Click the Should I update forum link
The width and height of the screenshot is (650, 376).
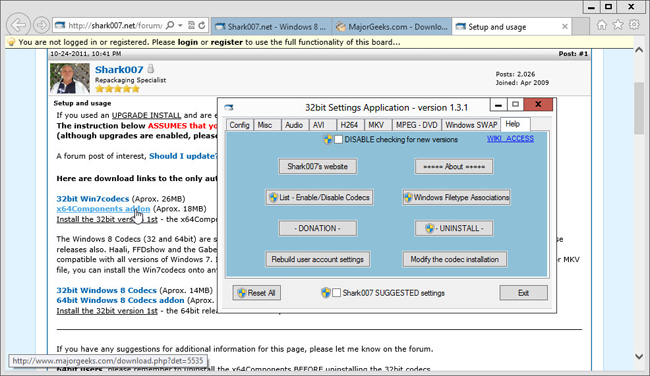click(x=183, y=156)
